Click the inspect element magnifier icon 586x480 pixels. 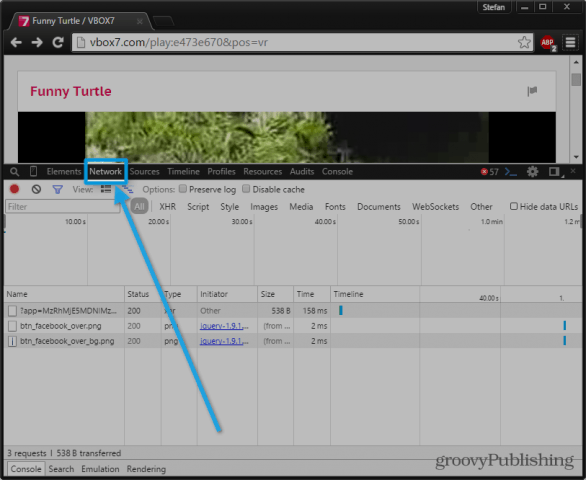[x=14, y=172]
